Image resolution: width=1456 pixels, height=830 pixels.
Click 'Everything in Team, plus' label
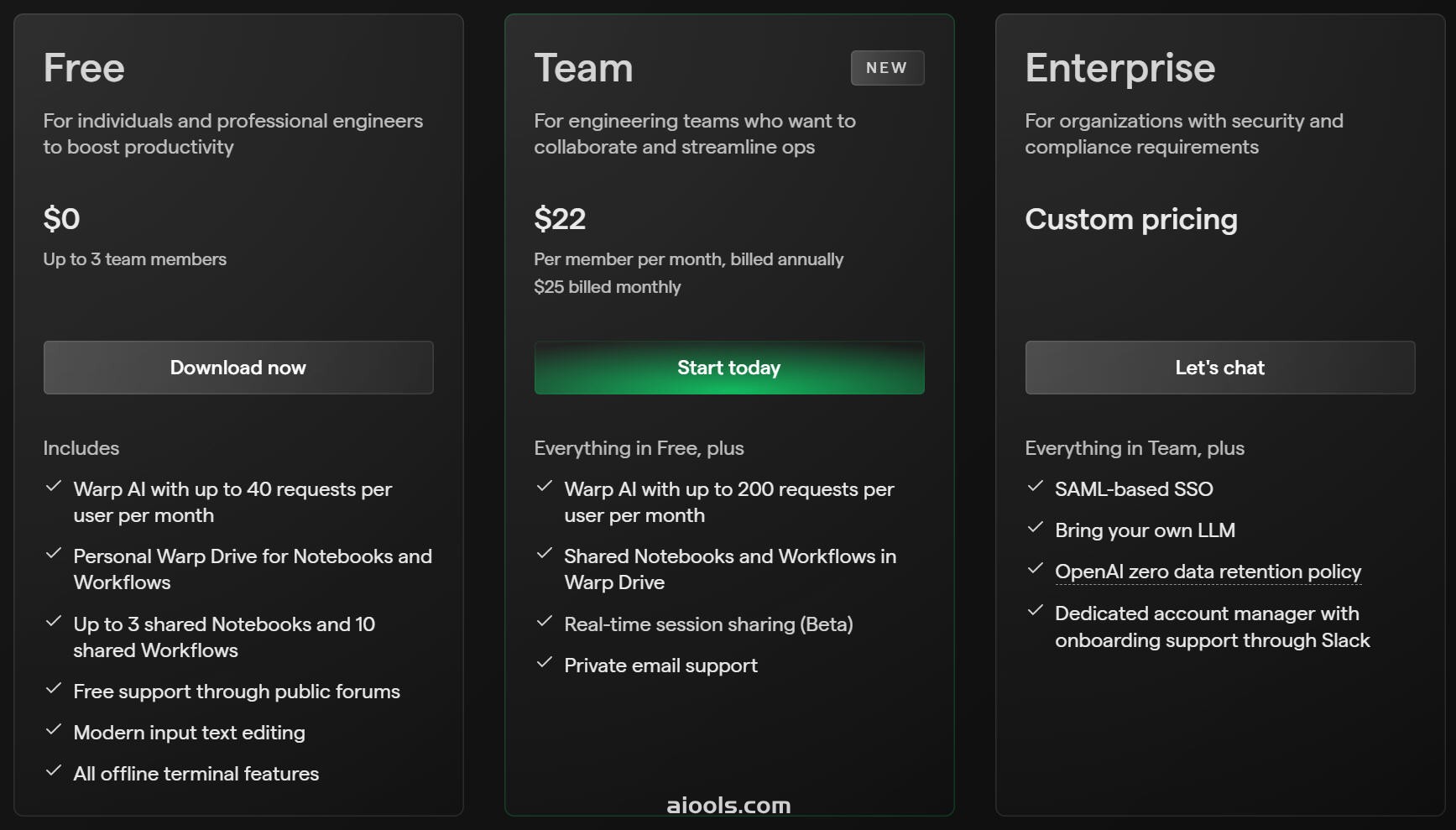(1135, 448)
